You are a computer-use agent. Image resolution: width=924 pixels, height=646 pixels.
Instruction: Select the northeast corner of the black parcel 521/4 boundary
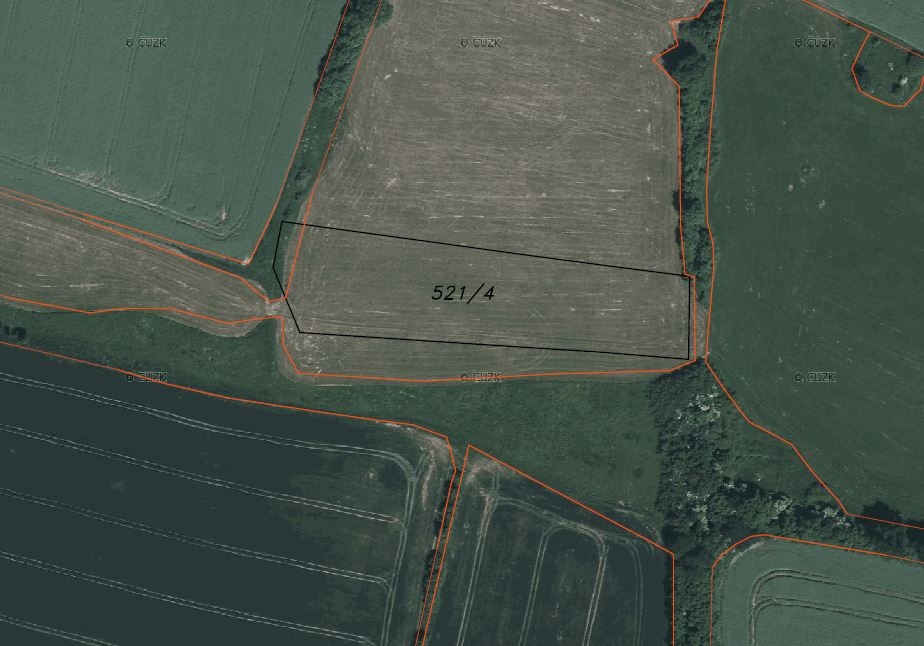[x=689, y=275]
